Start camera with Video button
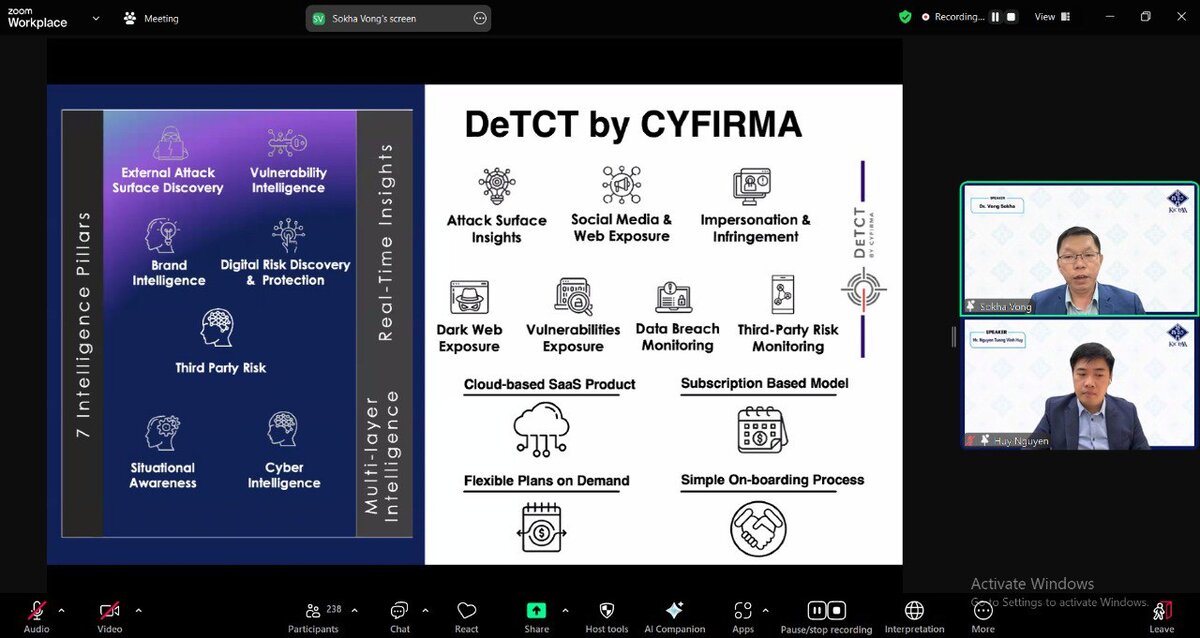Viewport: 1200px width, 638px height. (110, 616)
